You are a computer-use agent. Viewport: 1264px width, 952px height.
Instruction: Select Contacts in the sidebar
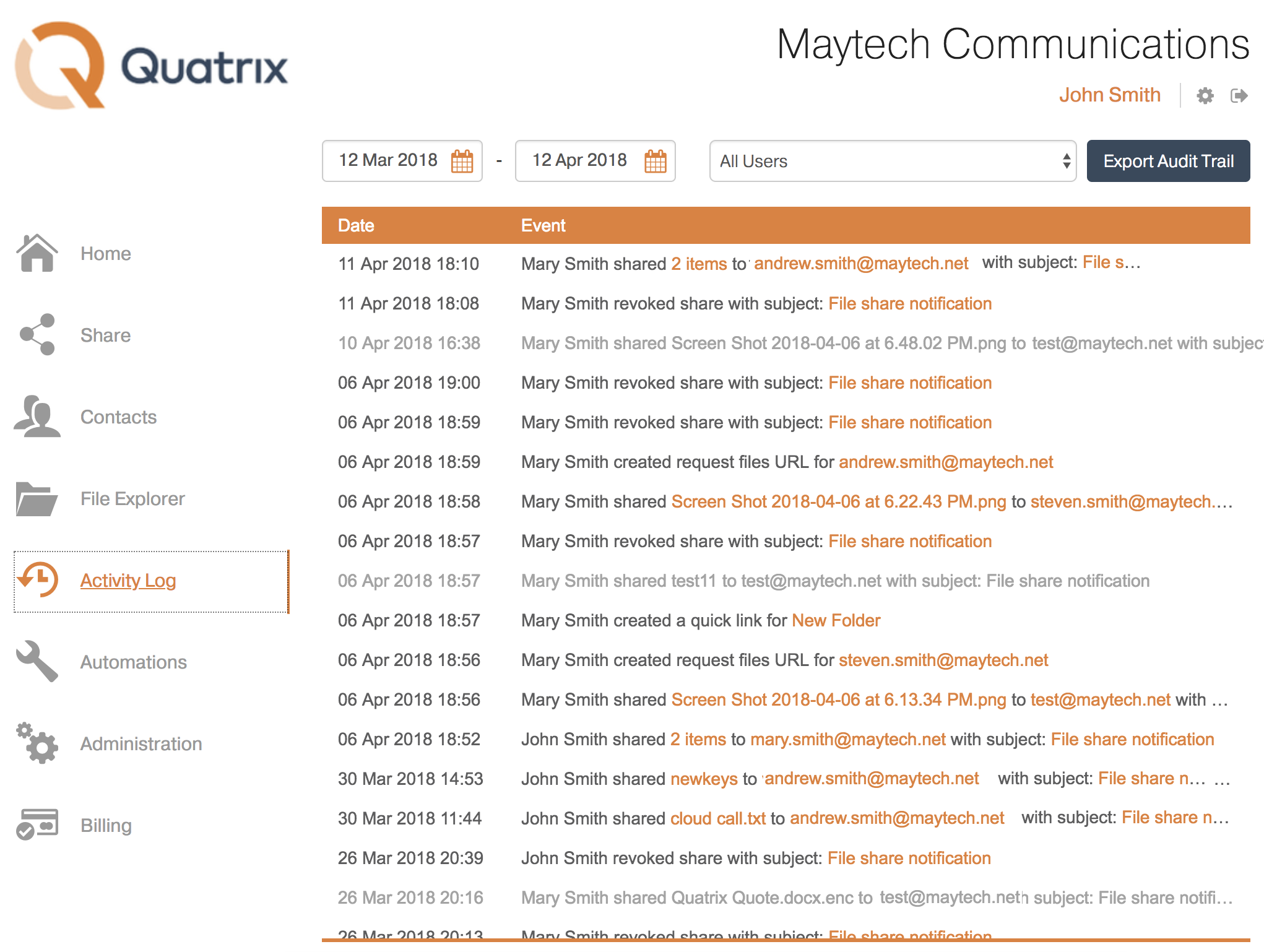pos(119,417)
